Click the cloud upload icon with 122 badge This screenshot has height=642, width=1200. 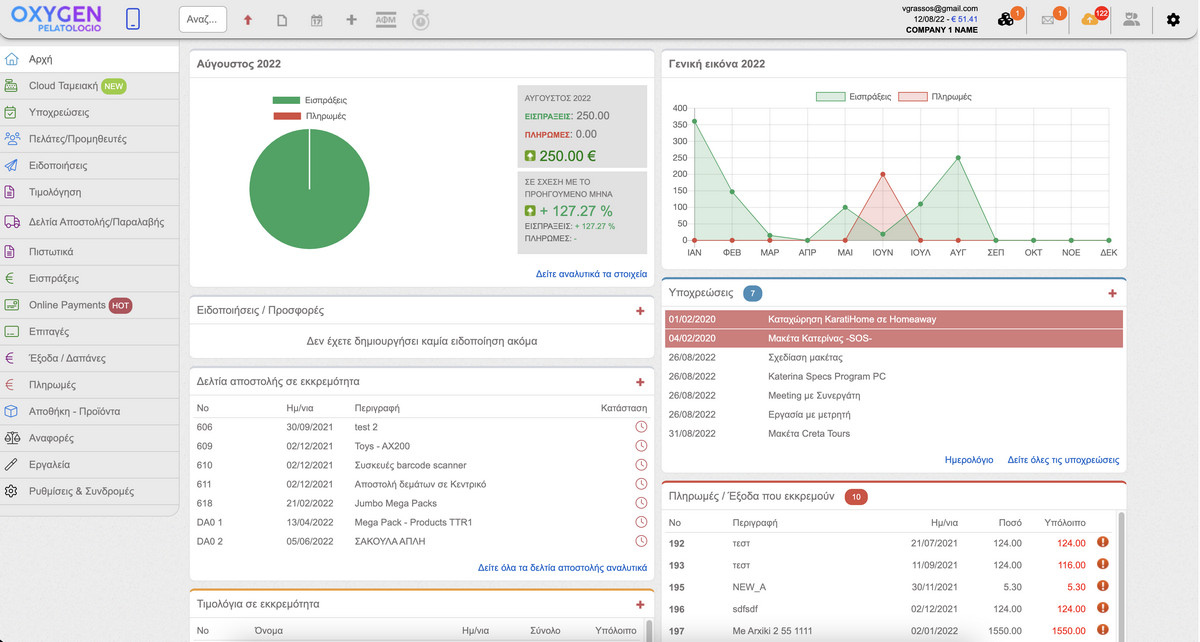click(1090, 19)
